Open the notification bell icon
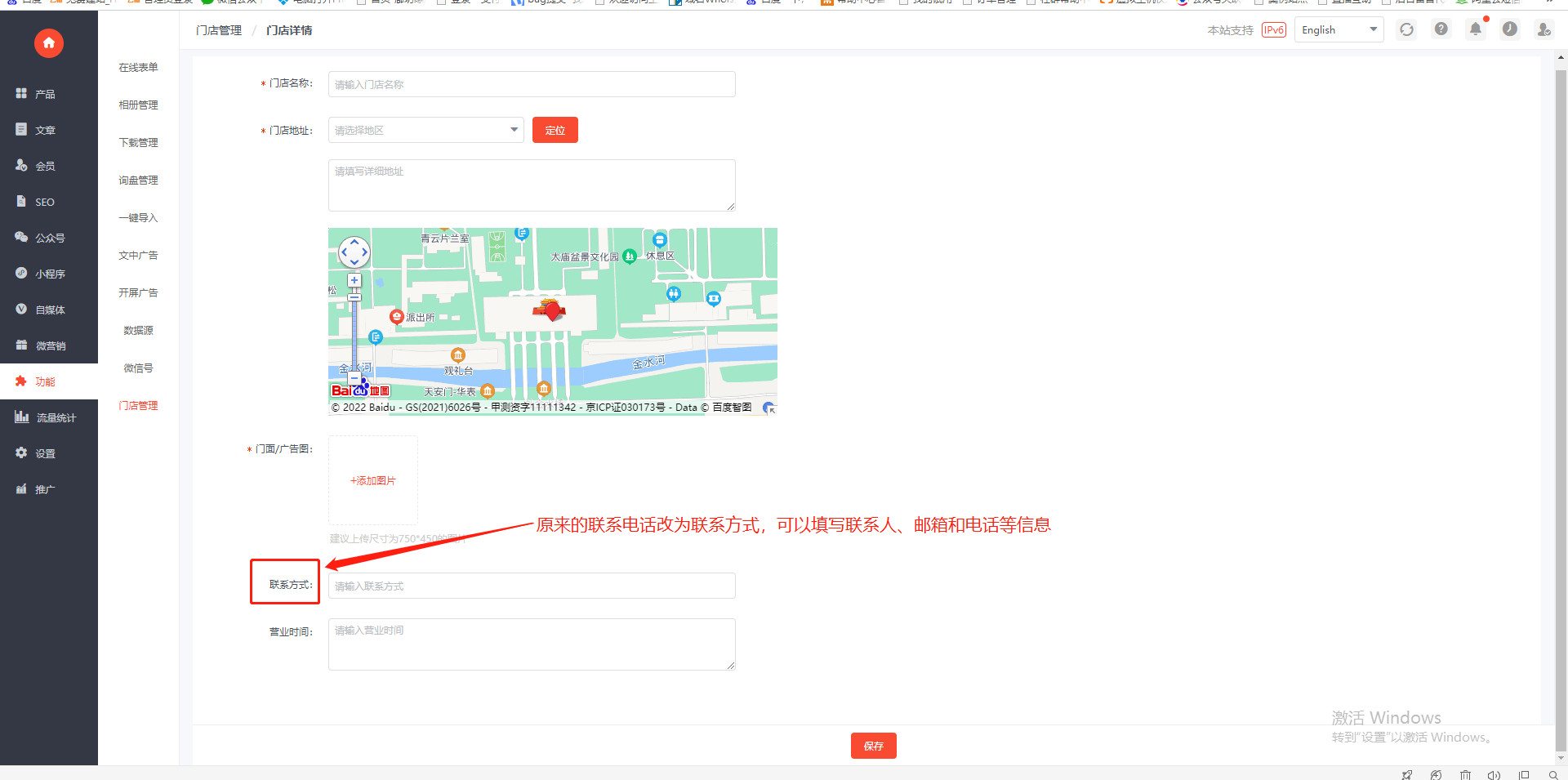The height and width of the screenshot is (780, 1568). click(1476, 29)
